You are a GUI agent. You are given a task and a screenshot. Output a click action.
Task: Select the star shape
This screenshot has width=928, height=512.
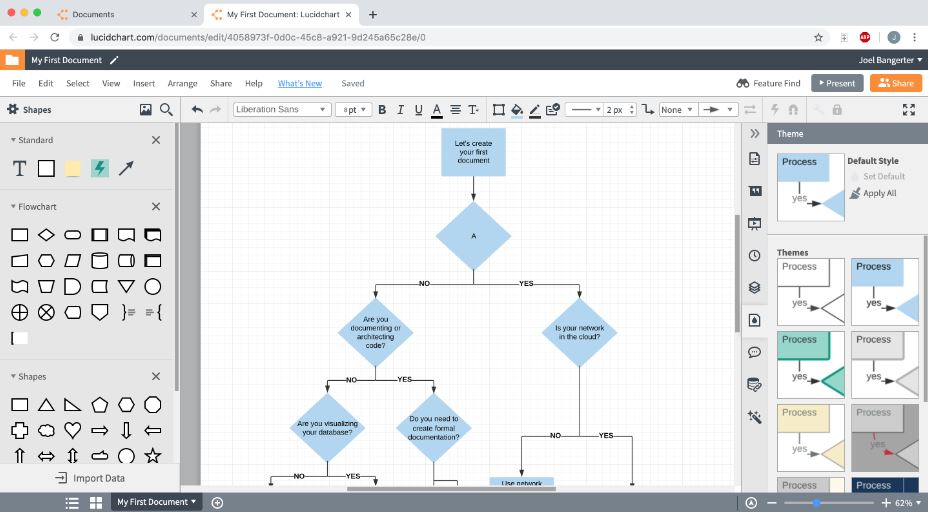153,456
